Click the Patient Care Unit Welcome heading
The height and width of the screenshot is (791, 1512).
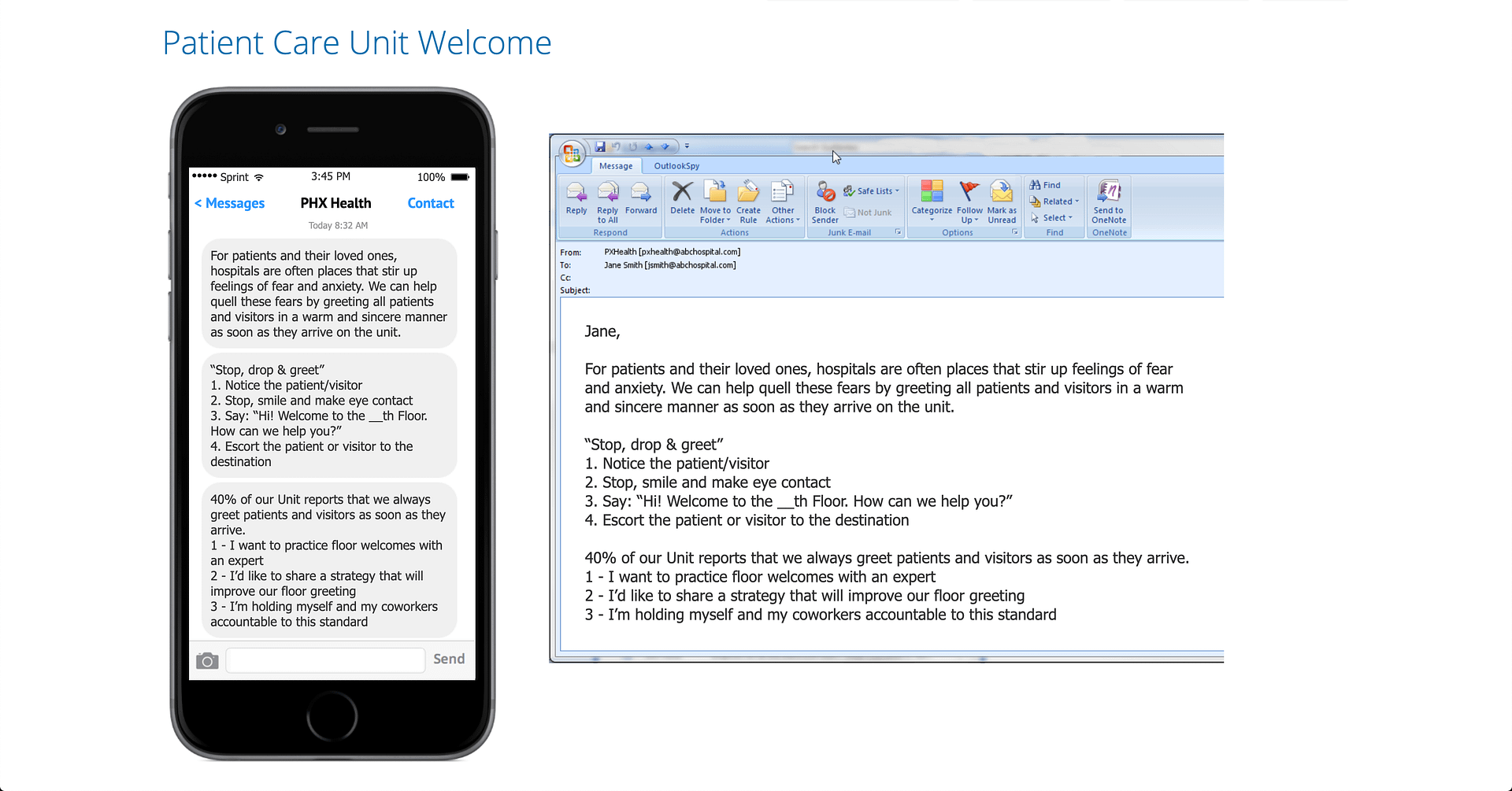coord(357,43)
